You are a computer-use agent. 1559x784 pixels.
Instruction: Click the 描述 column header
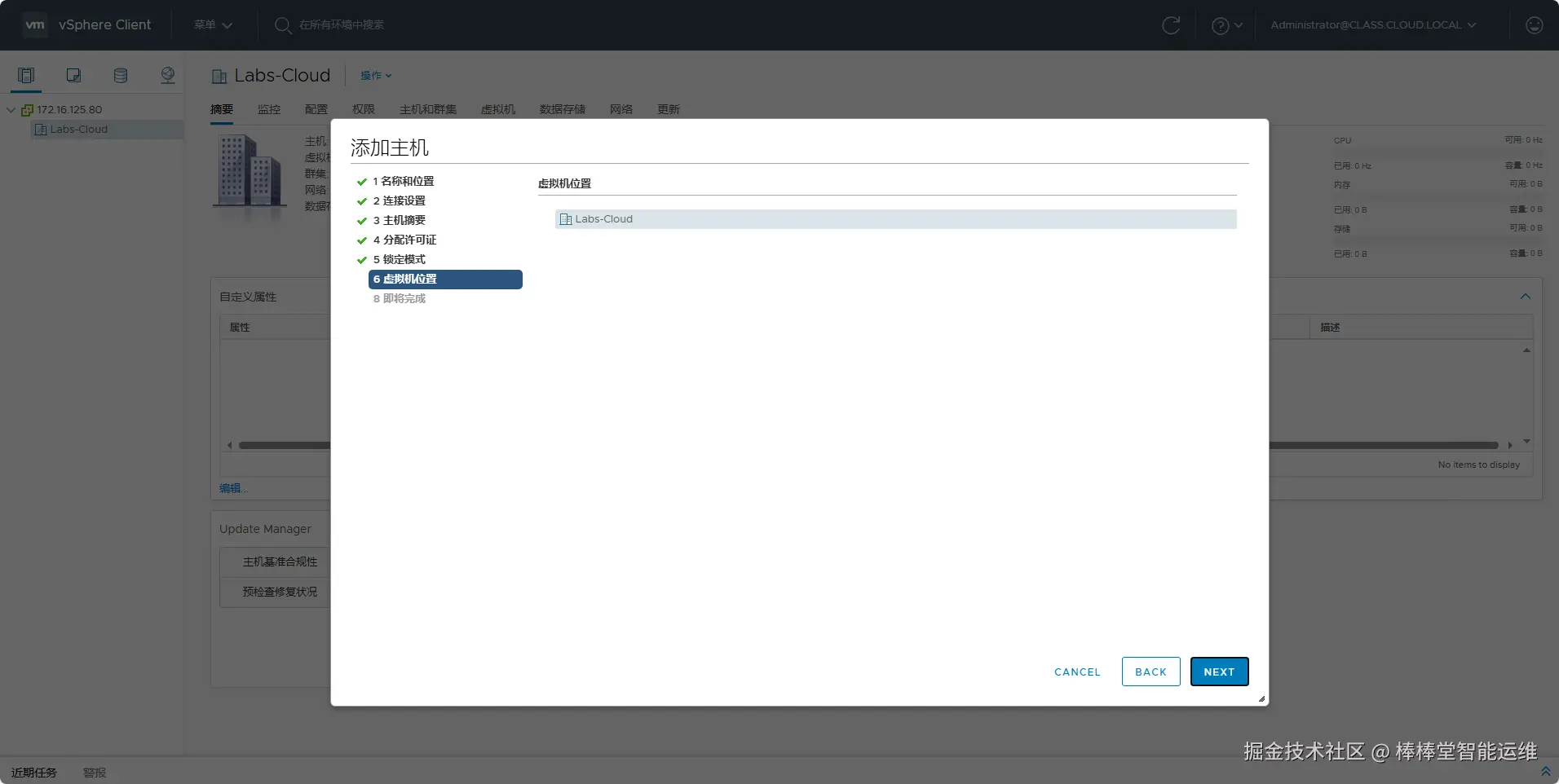1330,328
